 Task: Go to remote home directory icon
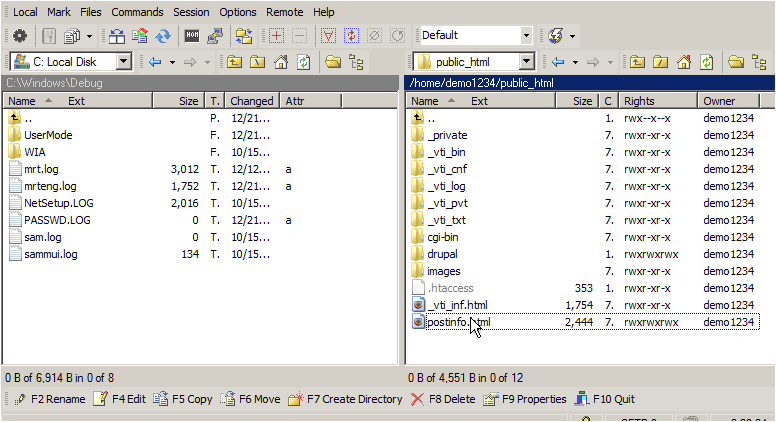(684, 62)
